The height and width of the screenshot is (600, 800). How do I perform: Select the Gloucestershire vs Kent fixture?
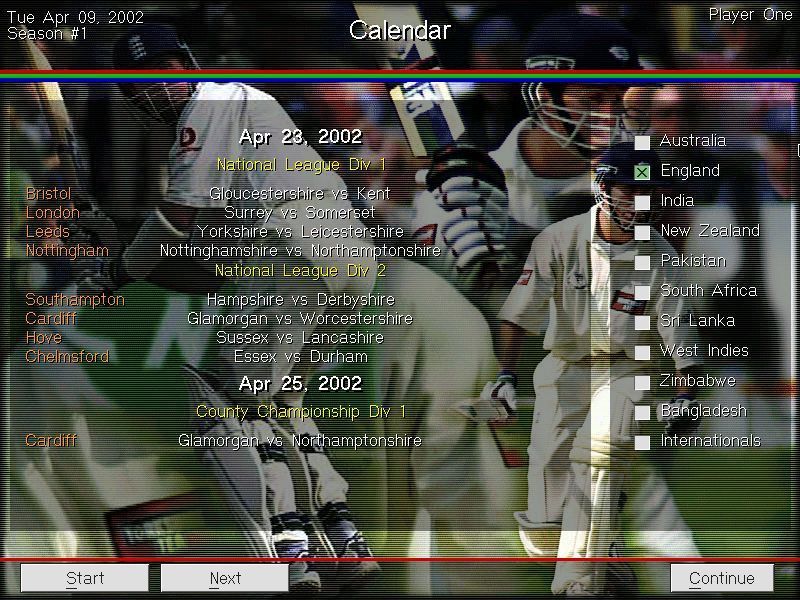pyautogui.click(x=300, y=194)
